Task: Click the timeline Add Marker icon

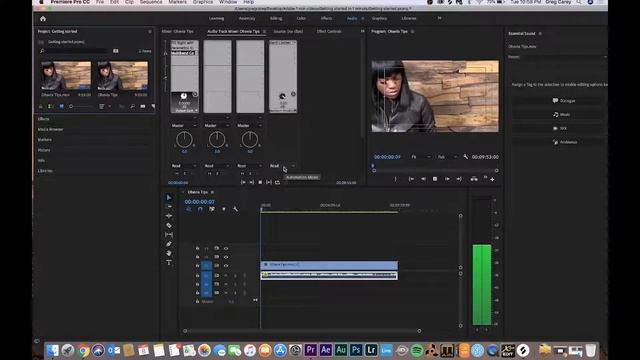Action: [224, 209]
